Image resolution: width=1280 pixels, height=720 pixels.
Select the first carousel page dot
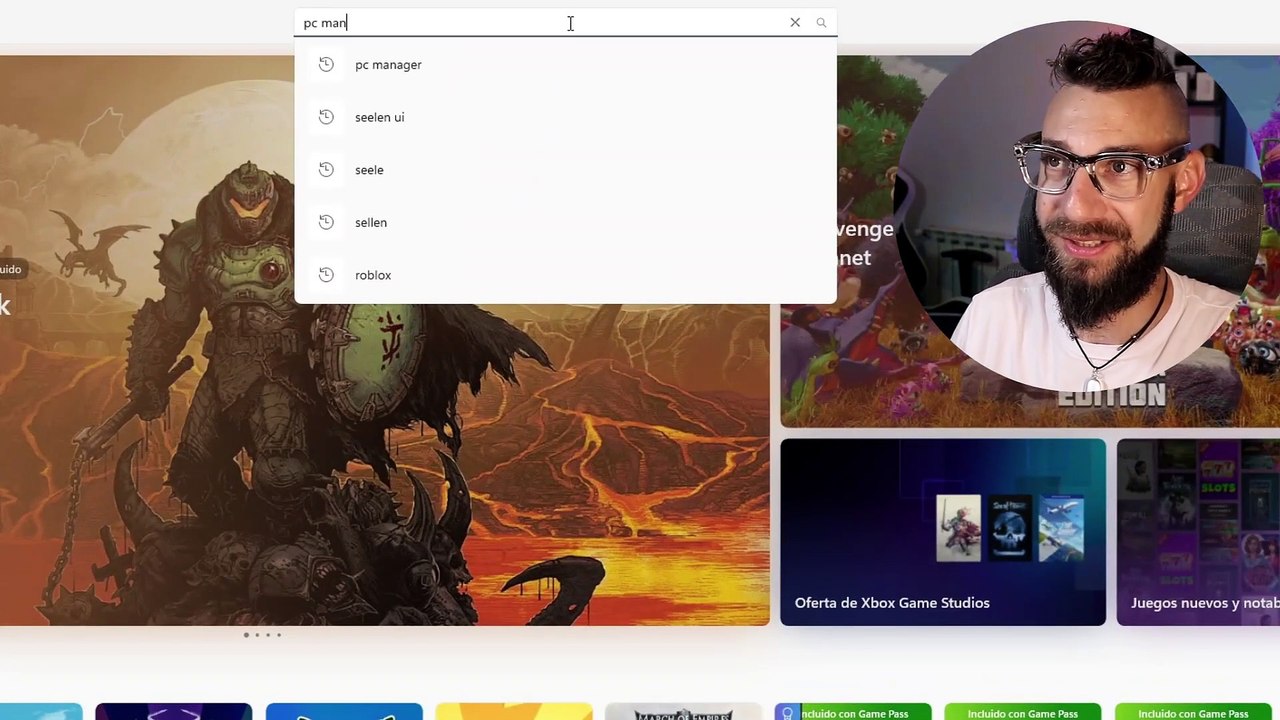[x=246, y=635]
